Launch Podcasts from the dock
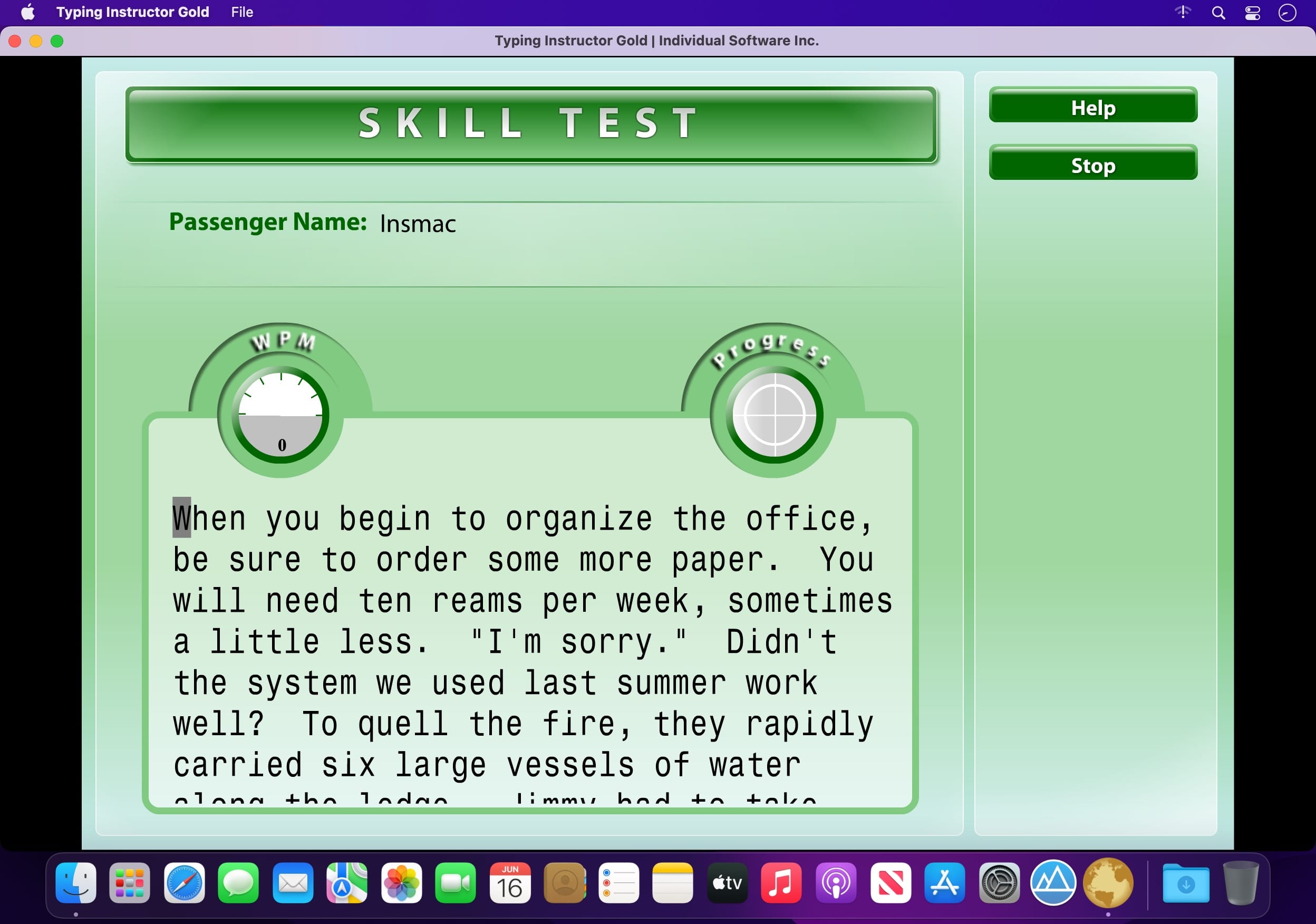Screen dimensions: 1316x924 (x=836, y=882)
